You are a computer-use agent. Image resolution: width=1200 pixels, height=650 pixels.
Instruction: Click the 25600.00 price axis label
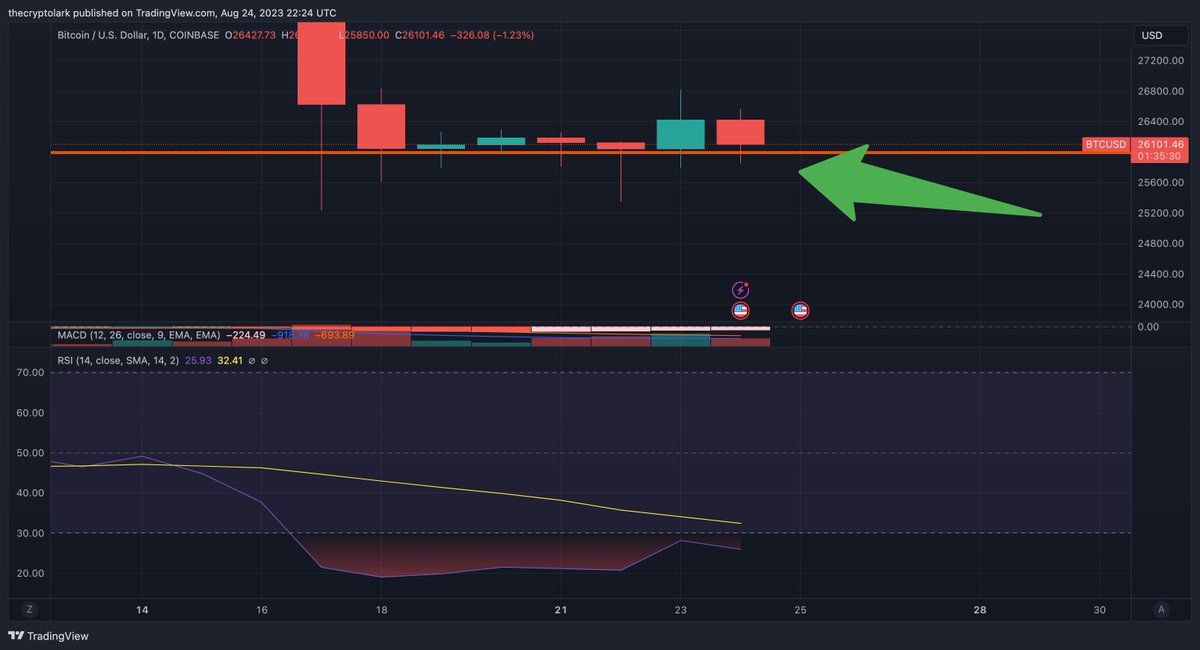tap(1161, 183)
